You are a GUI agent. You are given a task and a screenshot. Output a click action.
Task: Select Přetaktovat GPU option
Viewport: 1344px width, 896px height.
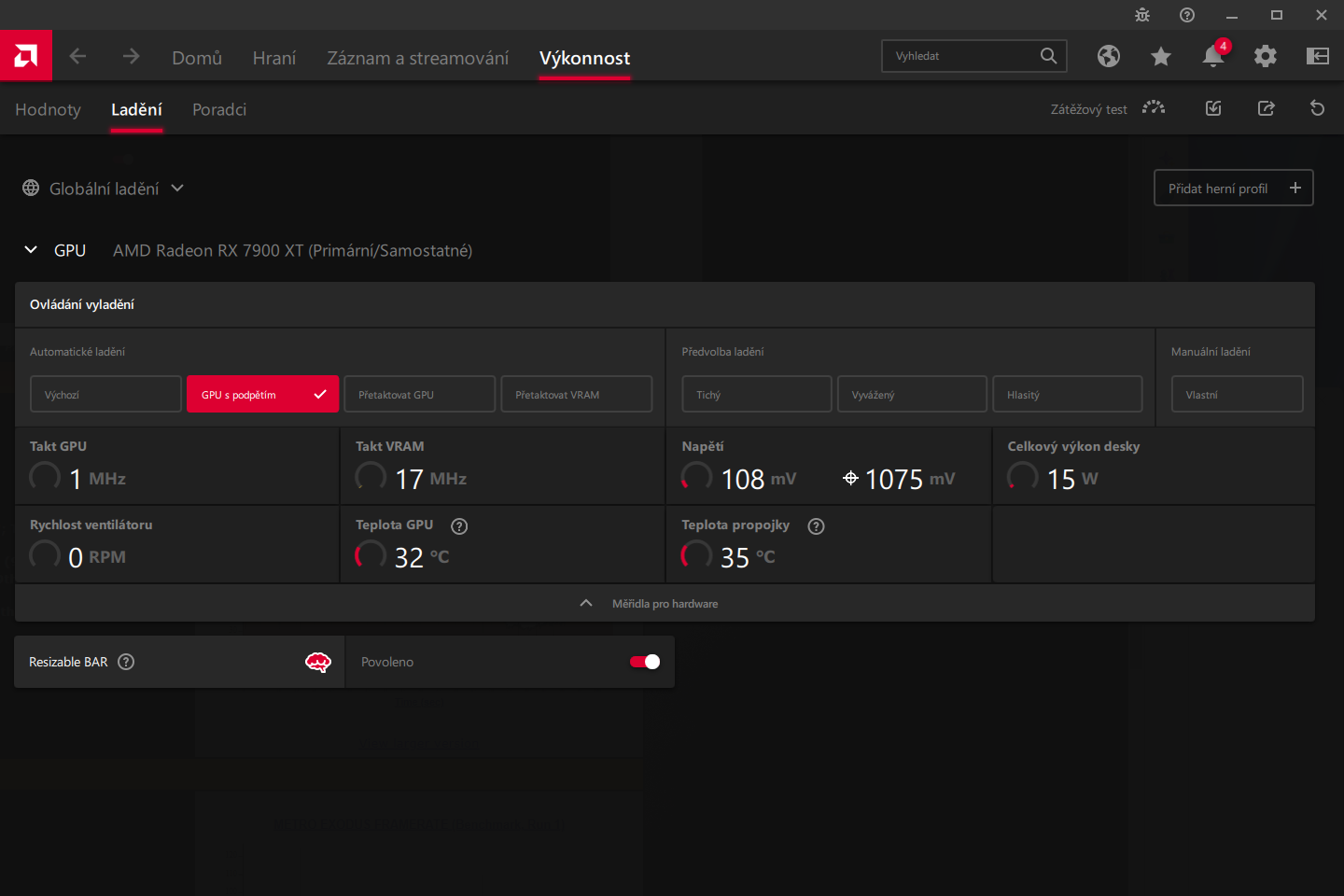[419, 394]
